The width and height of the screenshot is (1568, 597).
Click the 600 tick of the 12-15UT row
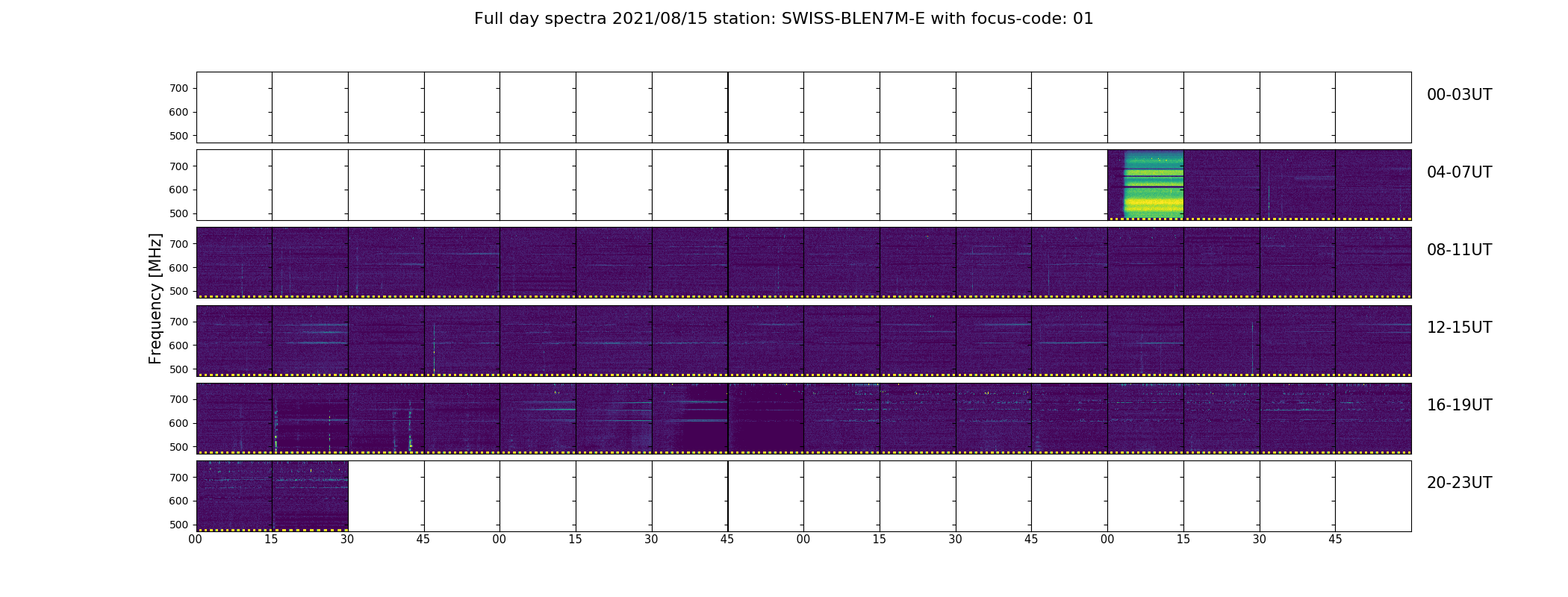point(179,346)
